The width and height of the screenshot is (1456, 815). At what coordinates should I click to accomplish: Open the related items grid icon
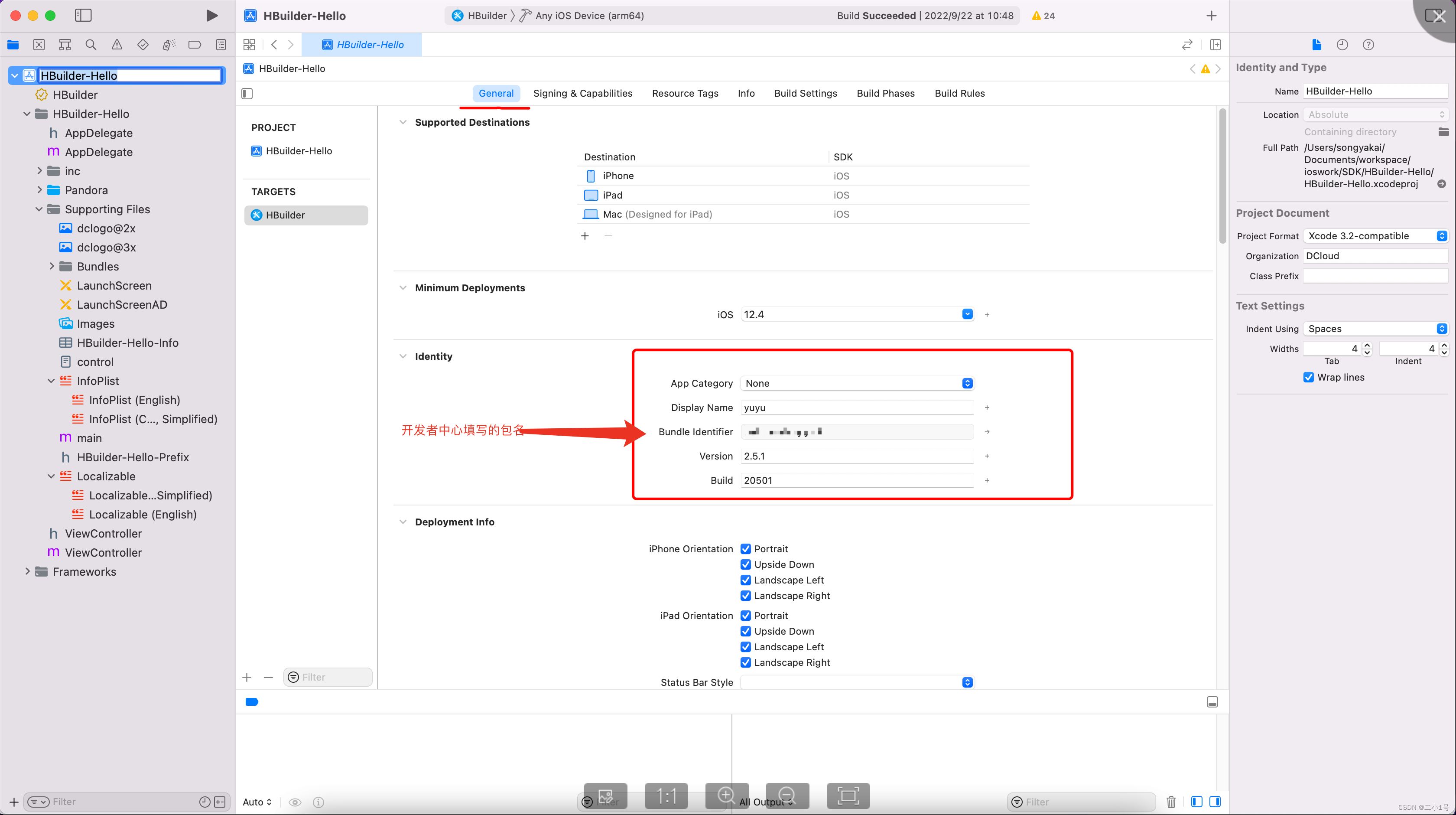pyautogui.click(x=249, y=45)
